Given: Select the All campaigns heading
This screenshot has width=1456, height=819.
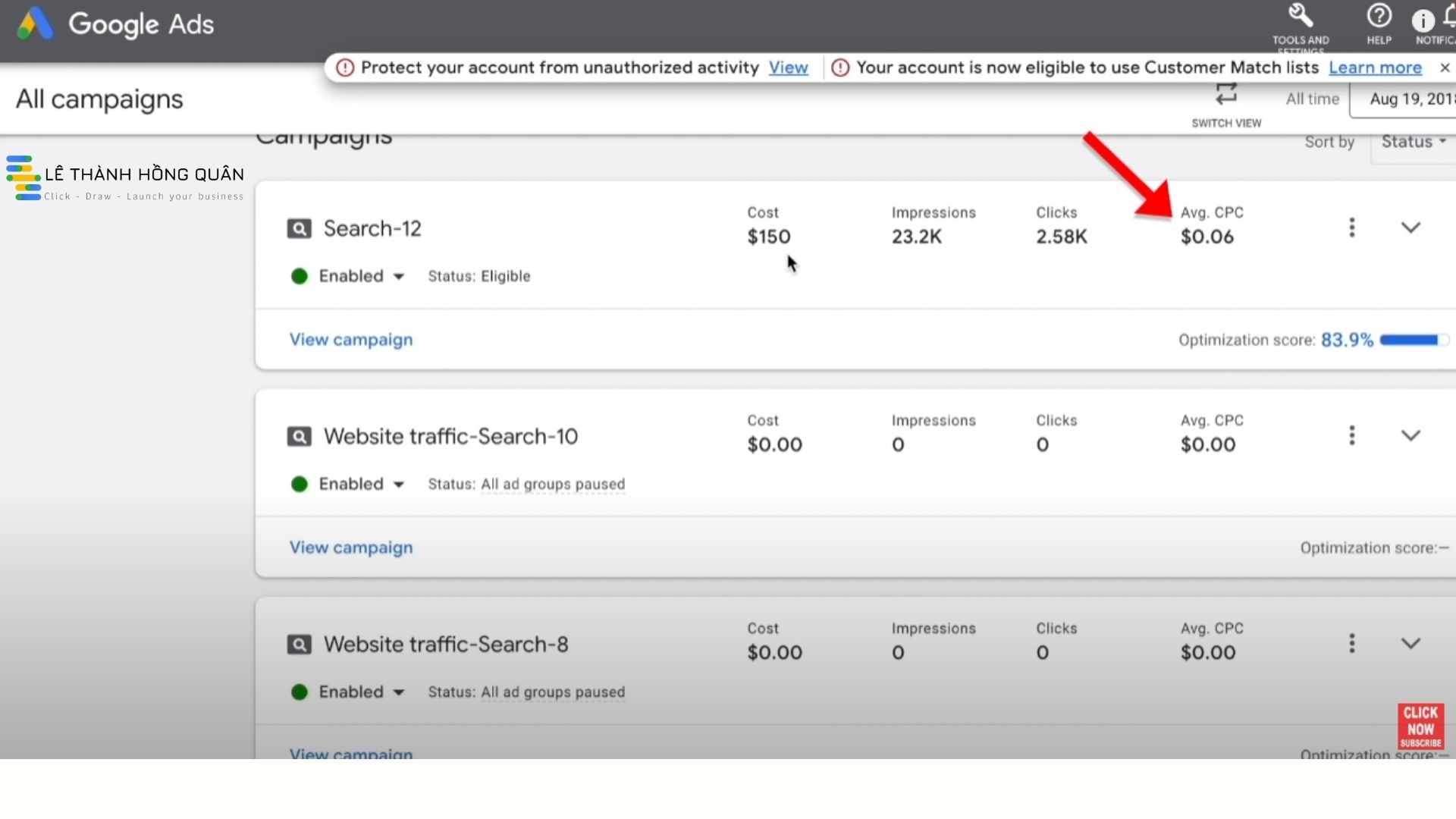Looking at the screenshot, I should (99, 99).
